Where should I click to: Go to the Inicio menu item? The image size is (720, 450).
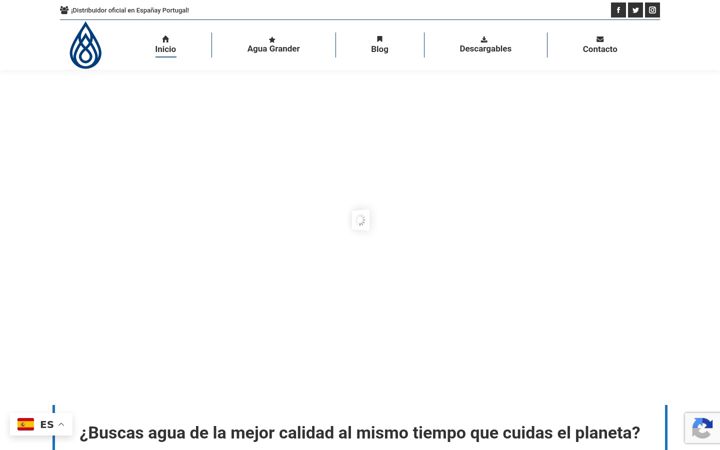tap(165, 49)
